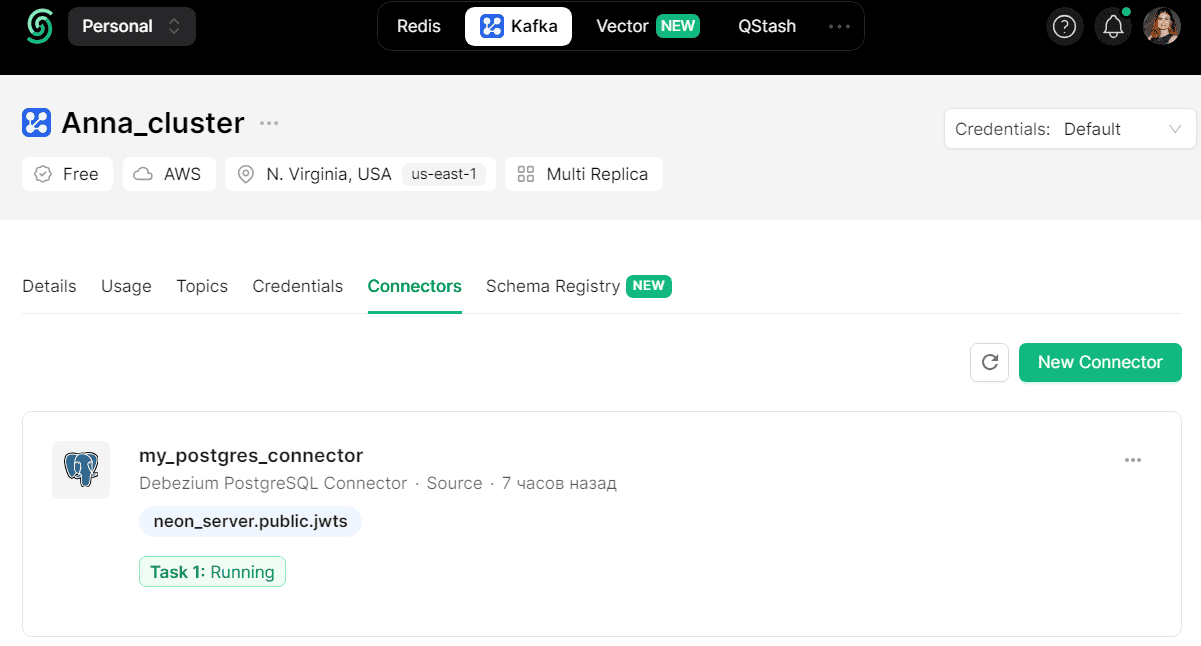Viewport: 1201px width, 646px height.
Task: Open the three-dots menu beside Anna_cluster
Action: 269,123
